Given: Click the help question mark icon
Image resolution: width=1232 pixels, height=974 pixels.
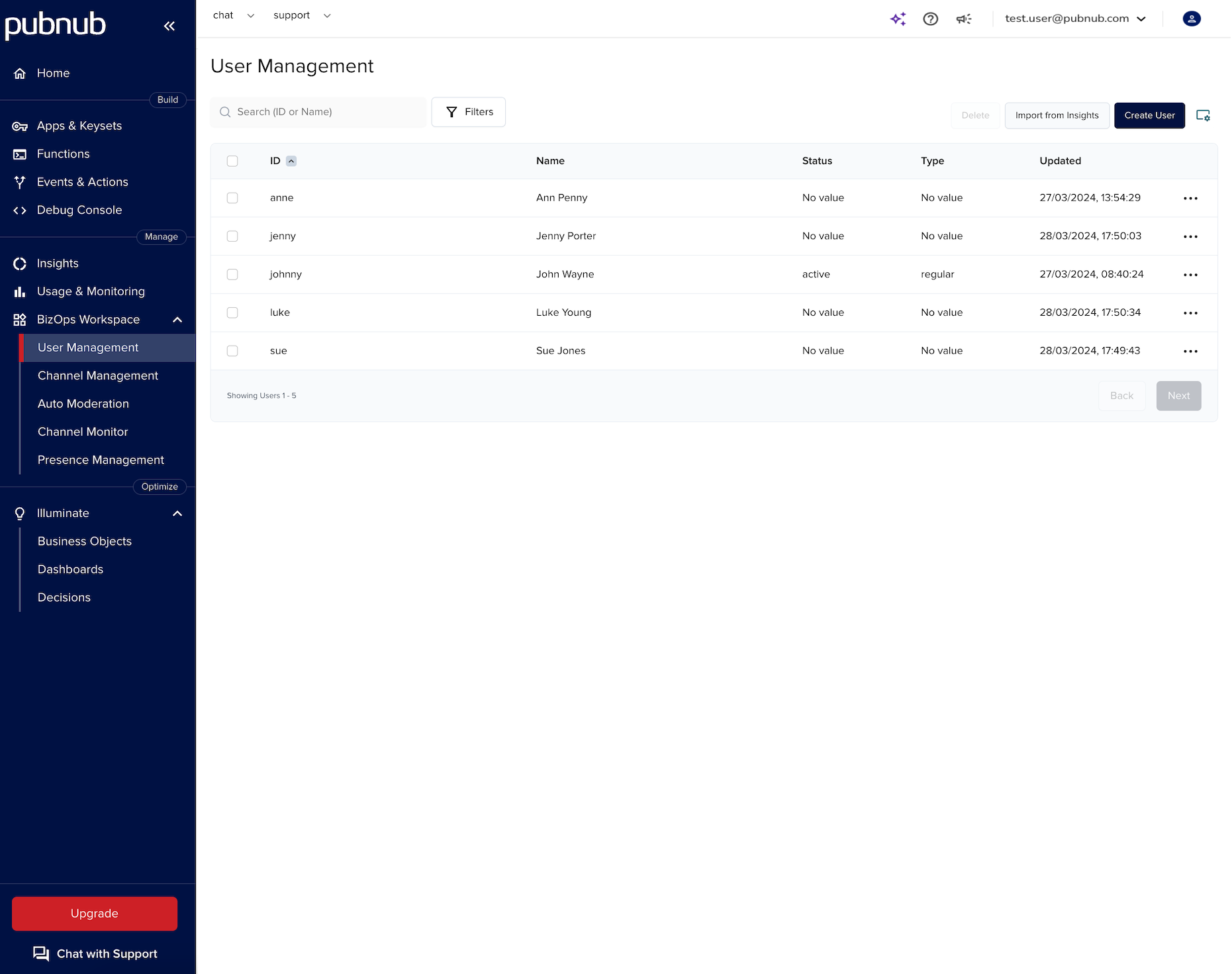Looking at the screenshot, I should coord(930,19).
